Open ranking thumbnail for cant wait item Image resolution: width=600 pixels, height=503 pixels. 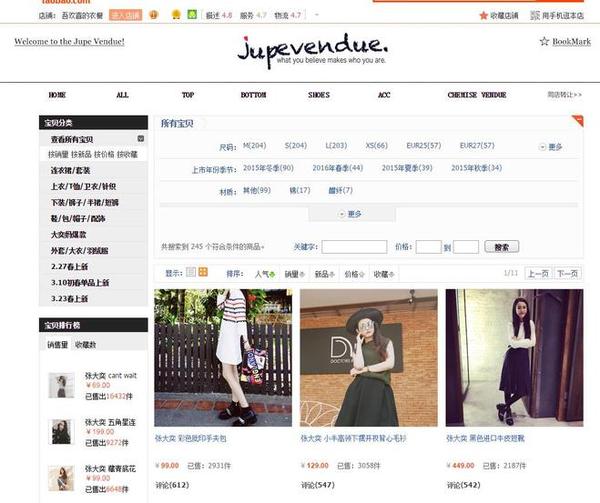61,385
